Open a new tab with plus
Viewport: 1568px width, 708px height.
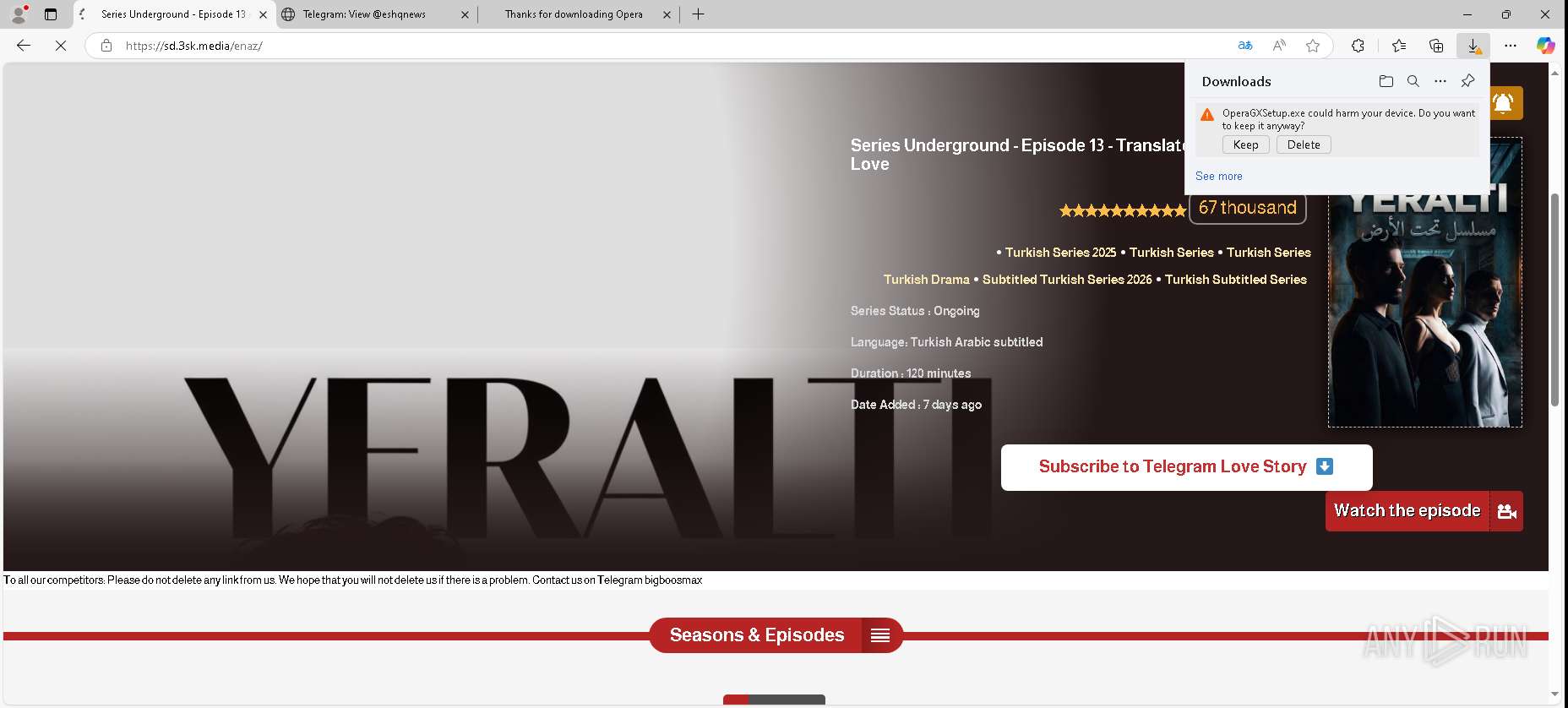tap(699, 14)
